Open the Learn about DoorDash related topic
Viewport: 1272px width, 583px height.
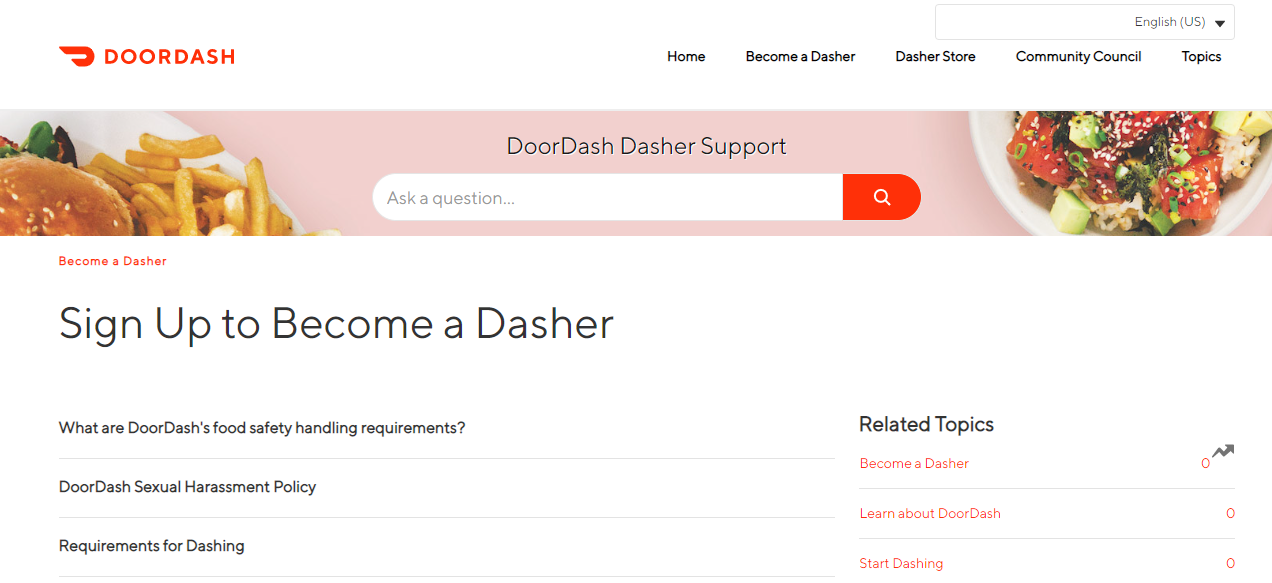coord(930,513)
